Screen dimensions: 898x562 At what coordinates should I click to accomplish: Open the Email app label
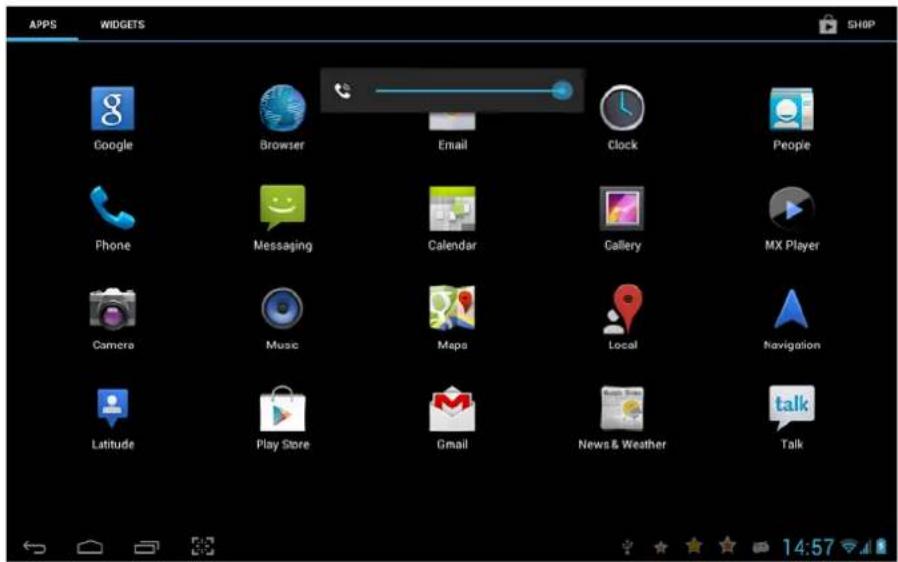coord(452,145)
